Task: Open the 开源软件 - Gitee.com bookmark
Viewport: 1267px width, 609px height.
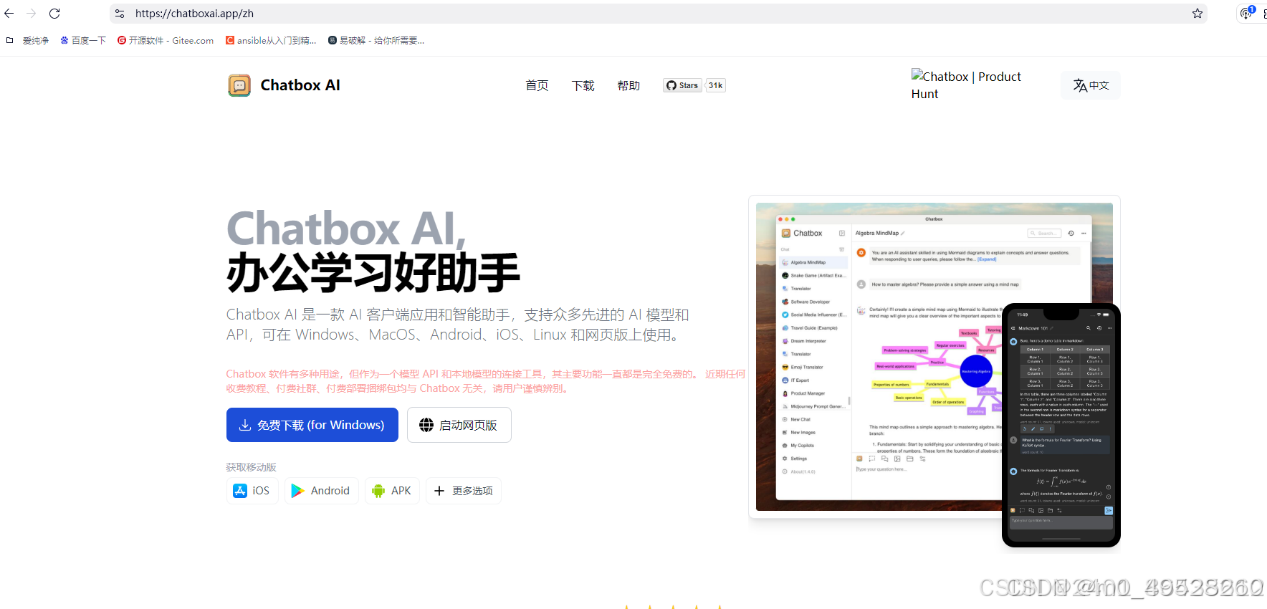Action: 165,41
